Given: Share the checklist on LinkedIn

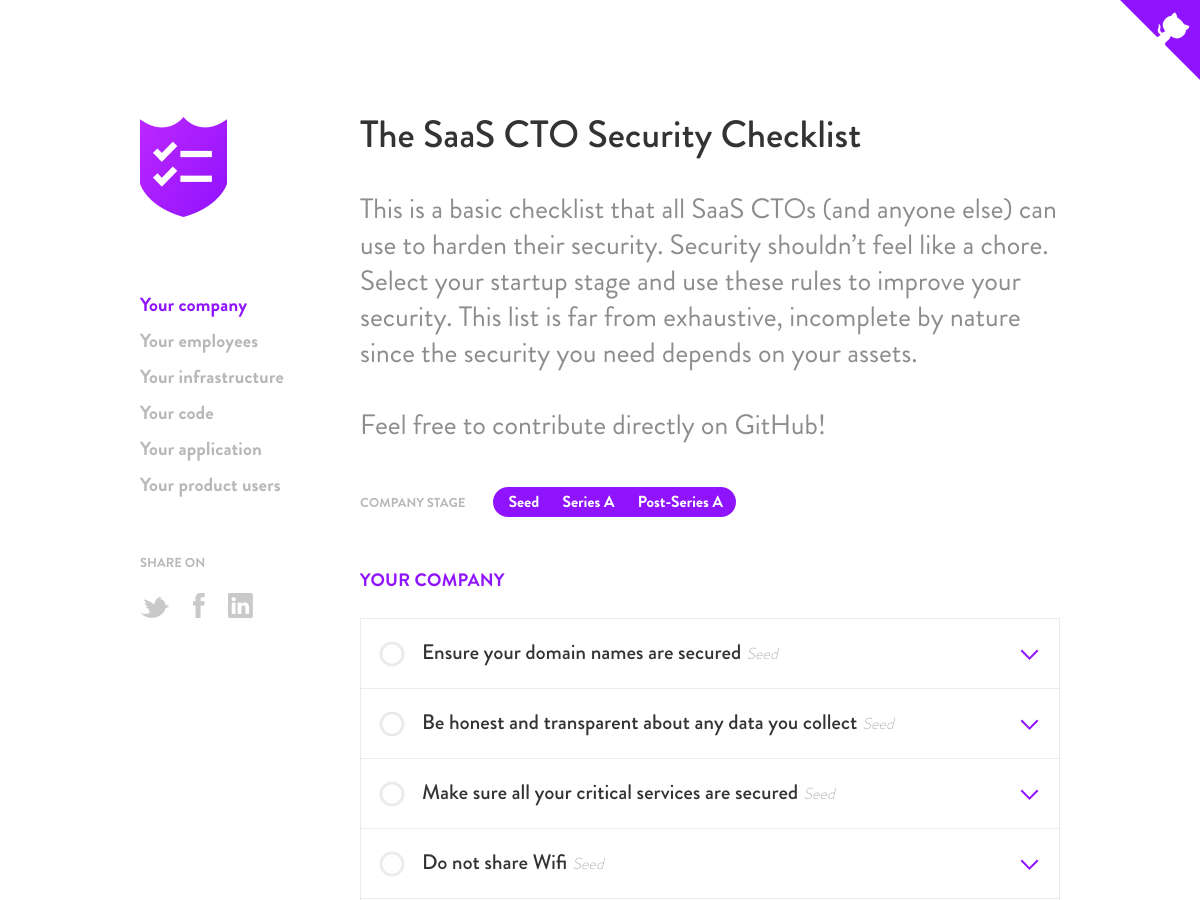Looking at the screenshot, I should [240, 605].
